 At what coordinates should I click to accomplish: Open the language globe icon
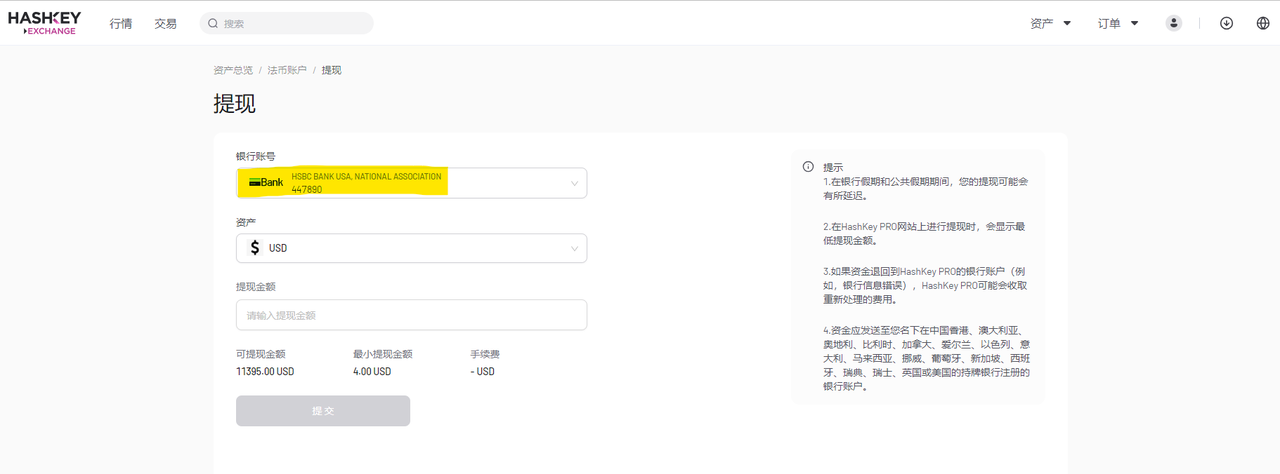1263,23
